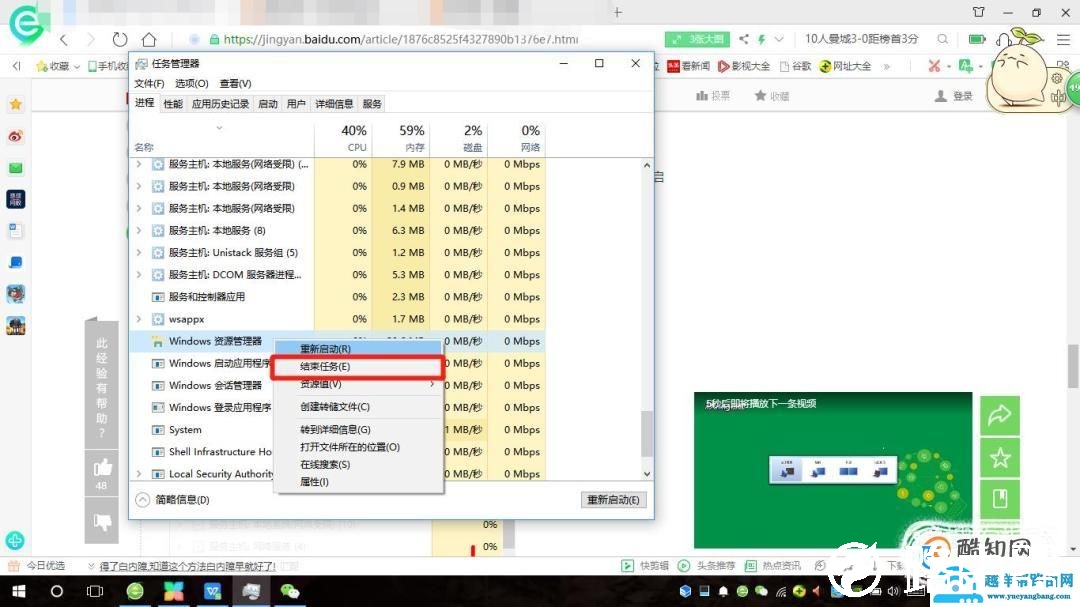Click the green plus icon at sidebar bottom
The width and height of the screenshot is (1080, 607).
15,540
